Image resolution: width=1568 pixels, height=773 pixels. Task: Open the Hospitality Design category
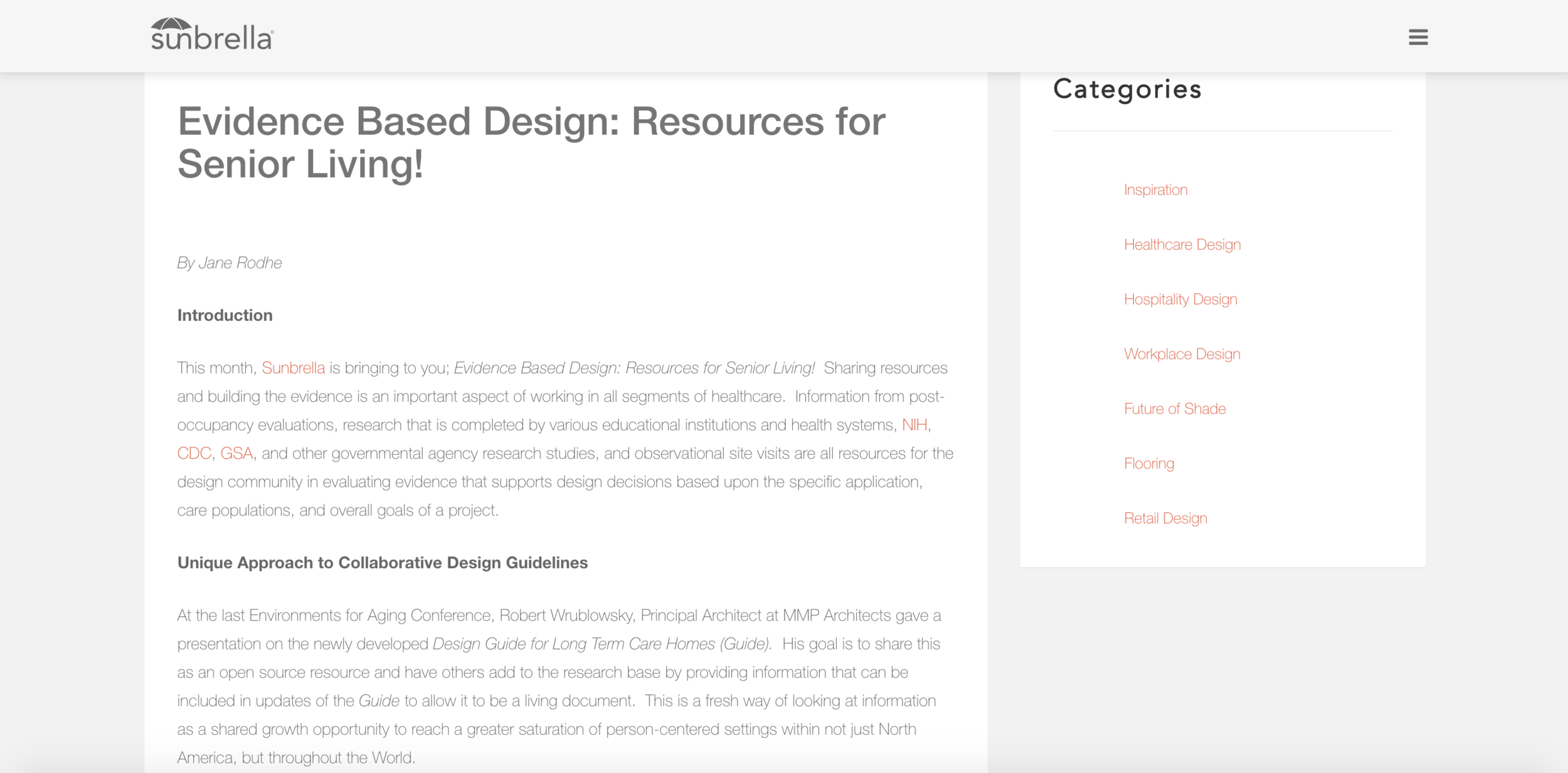coord(1180,299)
